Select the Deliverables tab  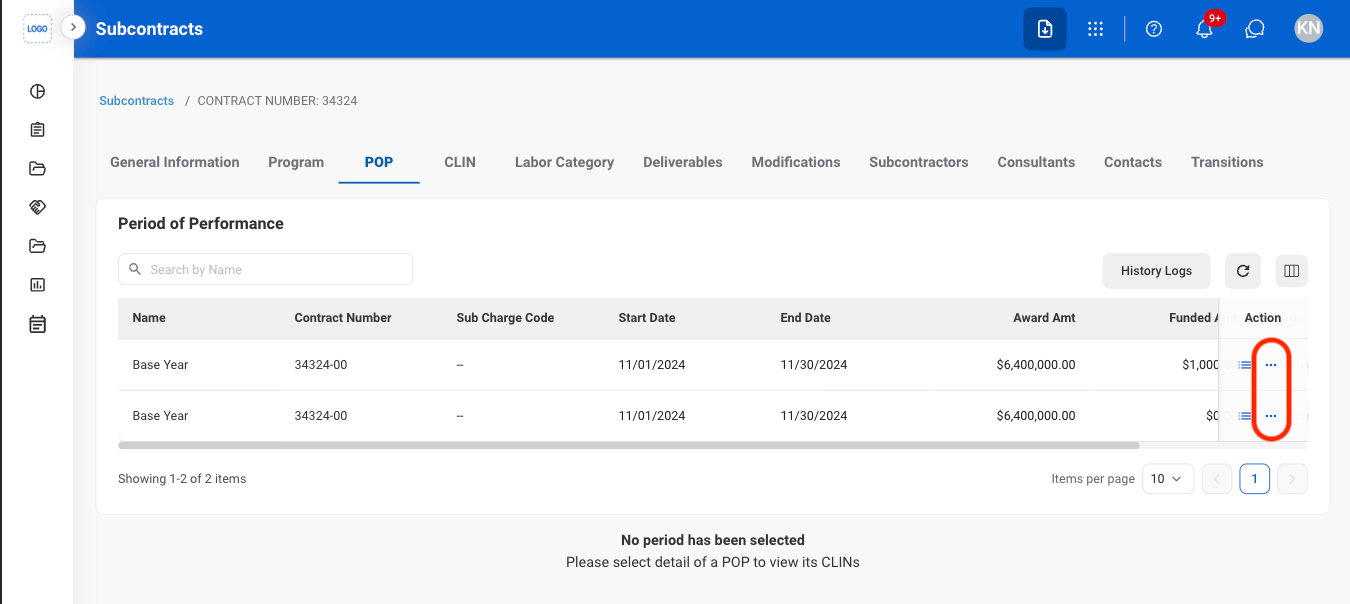point(683,162)
